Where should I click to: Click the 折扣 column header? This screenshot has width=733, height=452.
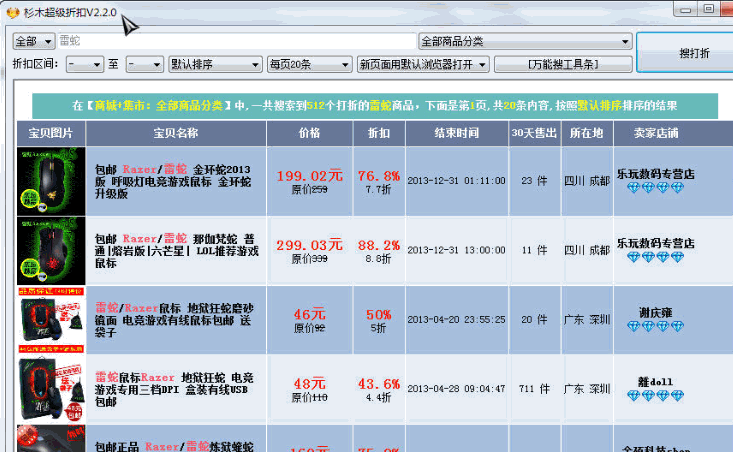pyautogui.click(x=379, y=133)
